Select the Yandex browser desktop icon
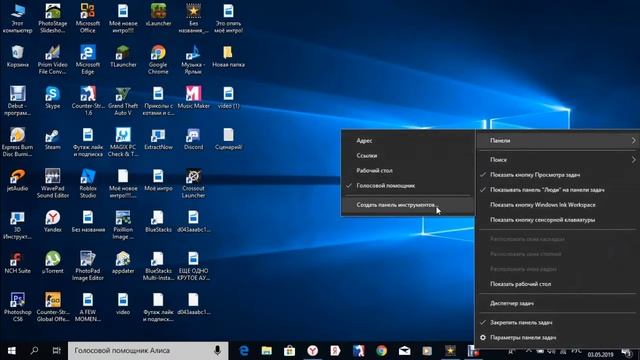This screenshot has height=360, width=640. coord(53,221)
